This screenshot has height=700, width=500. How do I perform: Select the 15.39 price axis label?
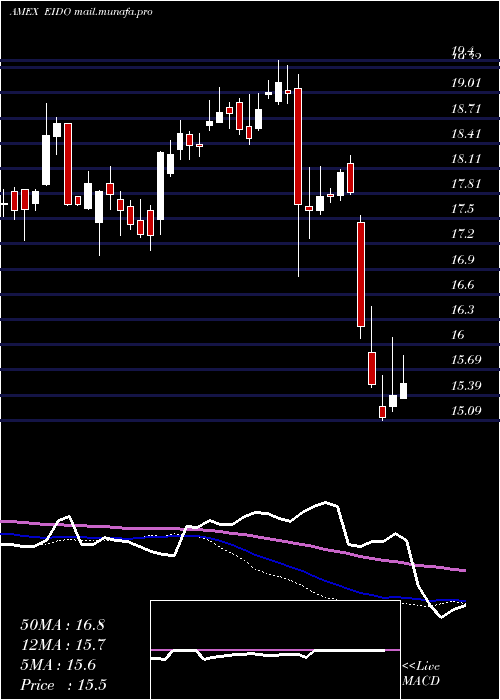[466, 385]
